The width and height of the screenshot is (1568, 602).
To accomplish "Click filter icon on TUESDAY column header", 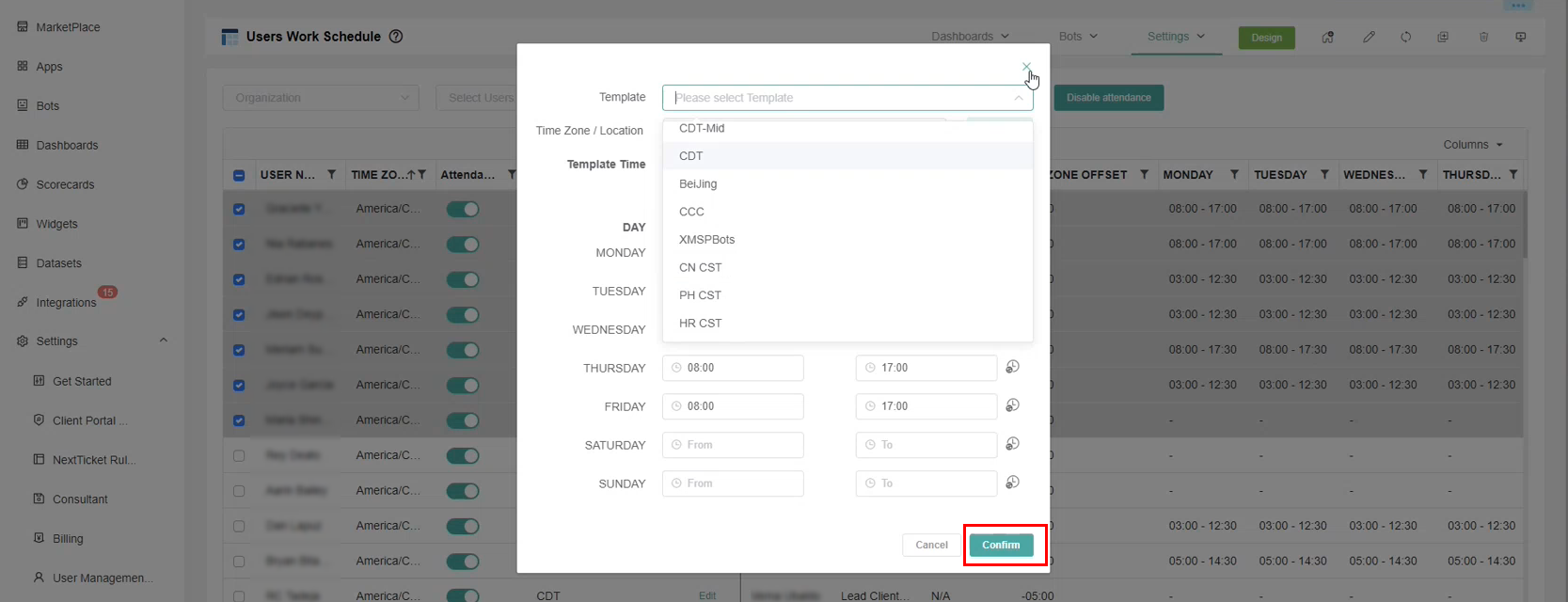I will pos(1324,175).
